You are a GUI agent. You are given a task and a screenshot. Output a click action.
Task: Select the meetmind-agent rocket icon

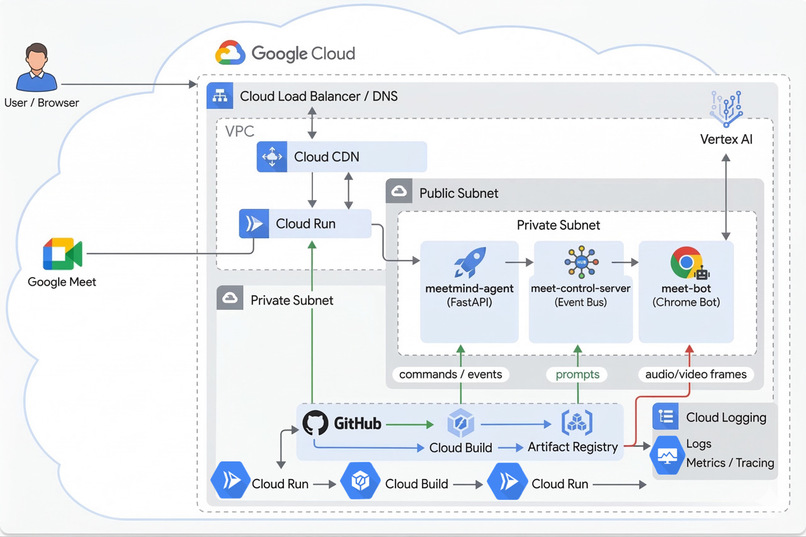click(470, 262)
